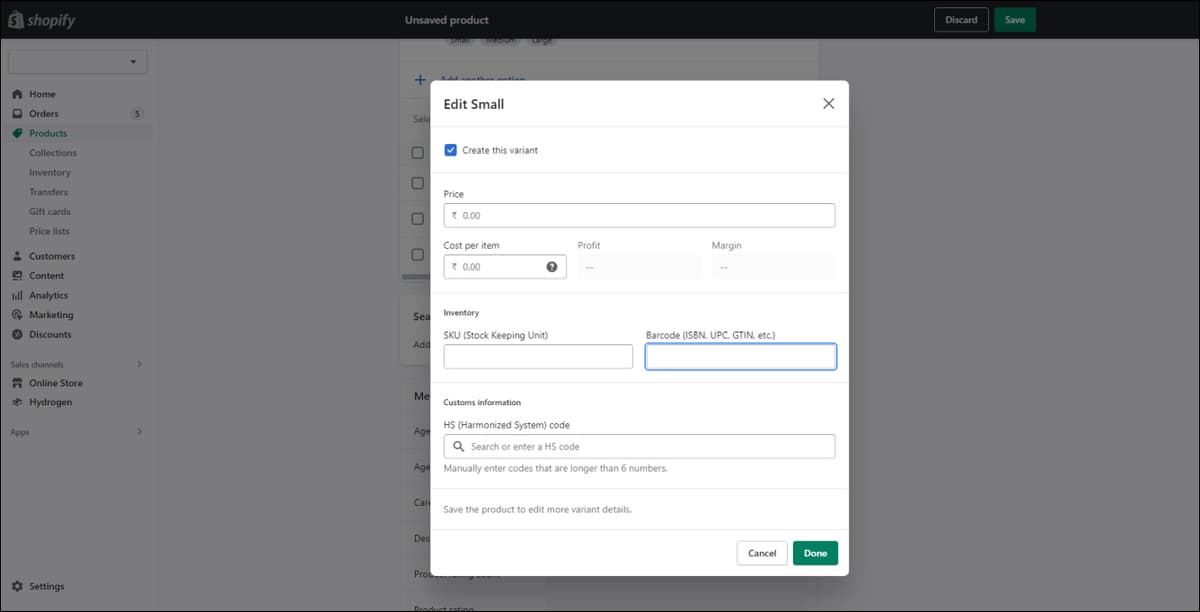Expand the Sales channels chevron
Image resolution: width=1200 pixels, height=612 pixels.
[139, 364]
